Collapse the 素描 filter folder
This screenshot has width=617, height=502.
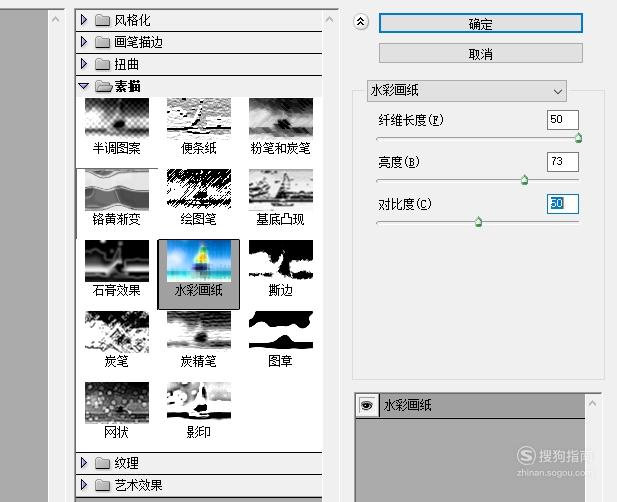point(83,86)
